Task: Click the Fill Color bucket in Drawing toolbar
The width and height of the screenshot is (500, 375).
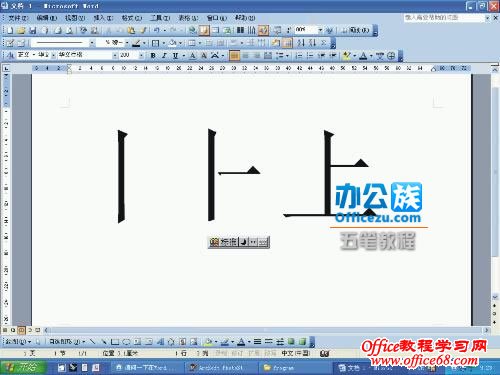Action: (208, 342)
